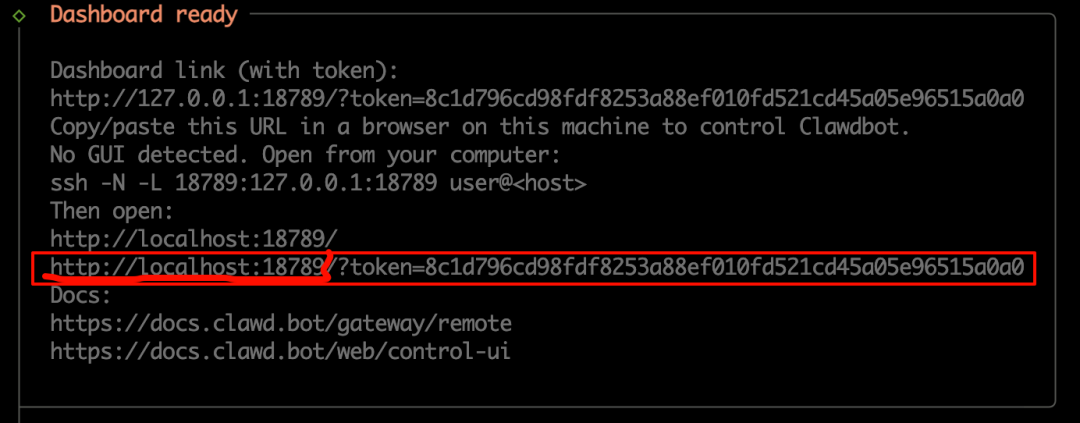Viewport: 1080px width, 423px height.
Task: Click the green diamond icon beside Dashboard ready
Action: pyautogui.click(x=19, y=14)
